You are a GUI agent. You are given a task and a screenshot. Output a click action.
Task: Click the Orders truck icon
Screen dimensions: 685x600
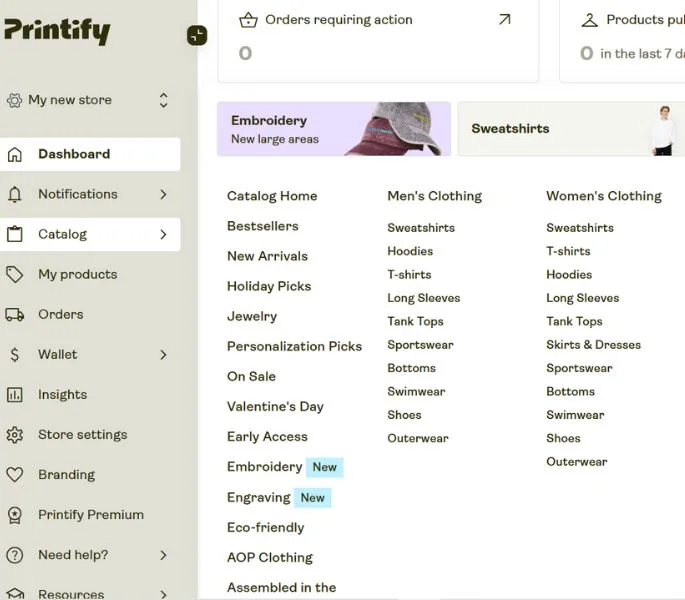15,314
